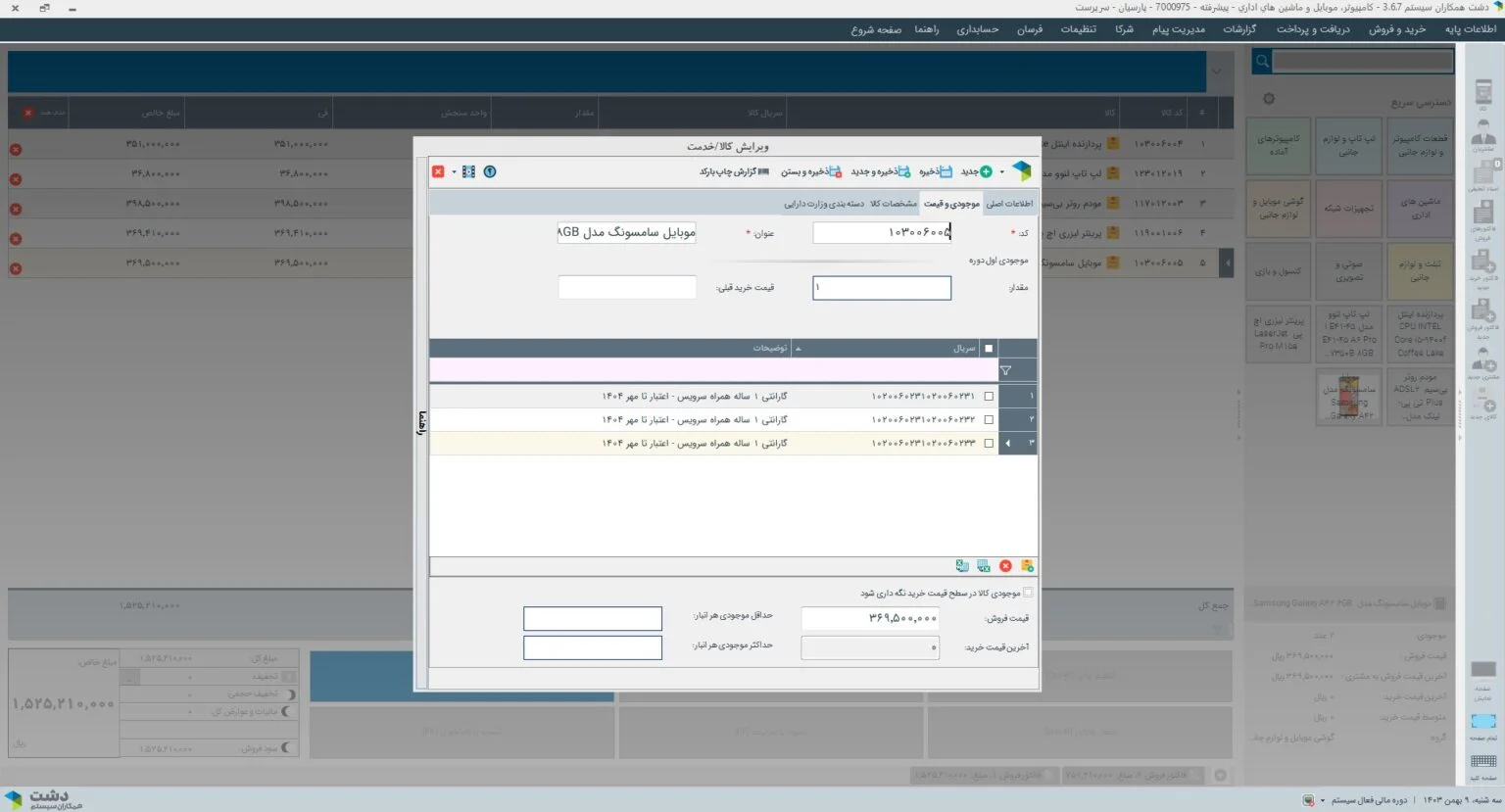The height and width of the screenshot is (812, 1505).
Task: Close the edit item dialog with red X
Action: 438,171
